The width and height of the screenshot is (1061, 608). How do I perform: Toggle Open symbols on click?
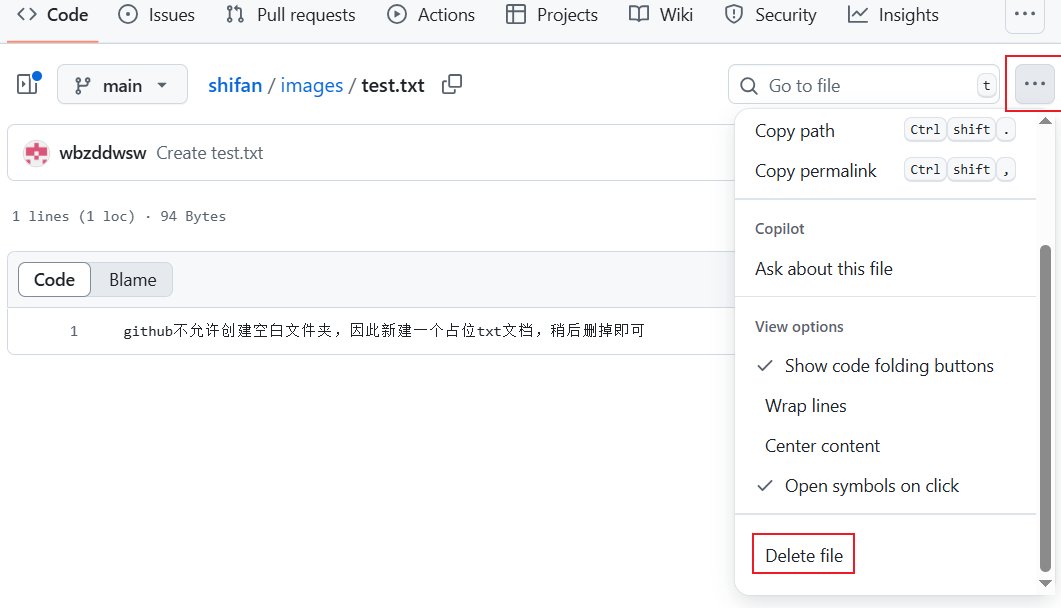pyautogui.click(x=885, y=486)
